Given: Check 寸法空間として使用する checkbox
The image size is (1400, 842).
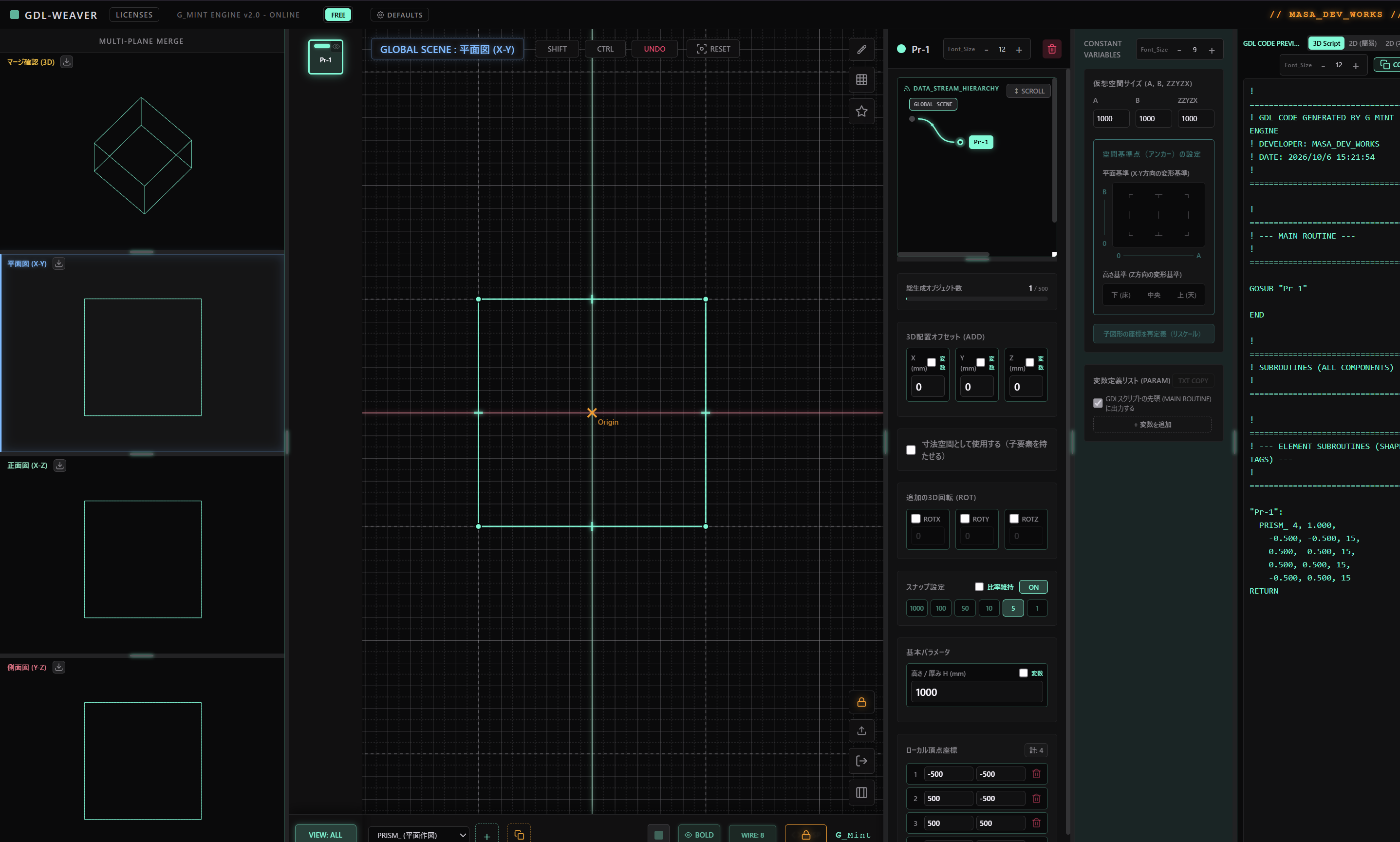Looking at the screenshot, I should coord(911,450).
